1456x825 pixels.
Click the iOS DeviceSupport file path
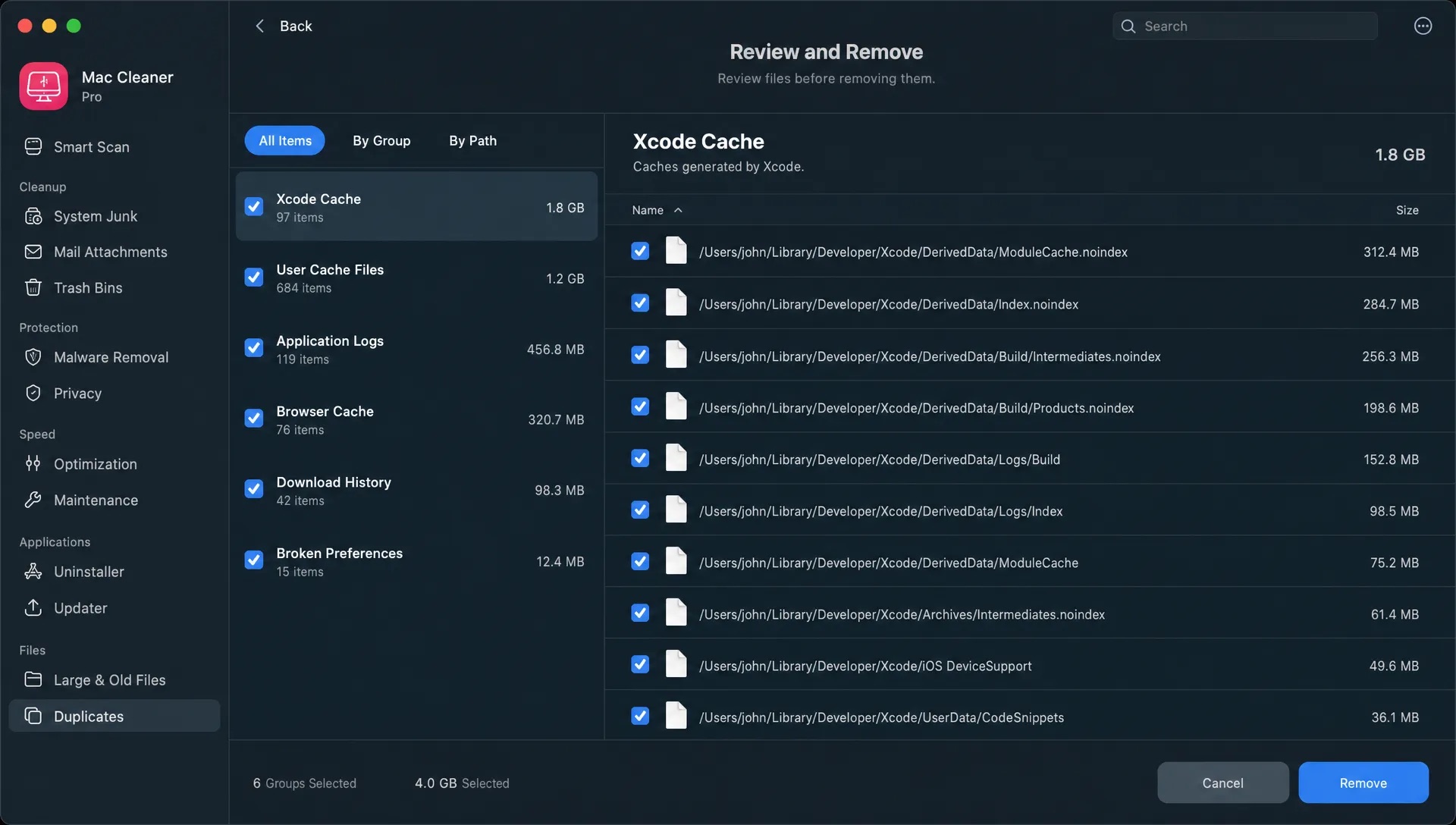click(x=864, y=666)
